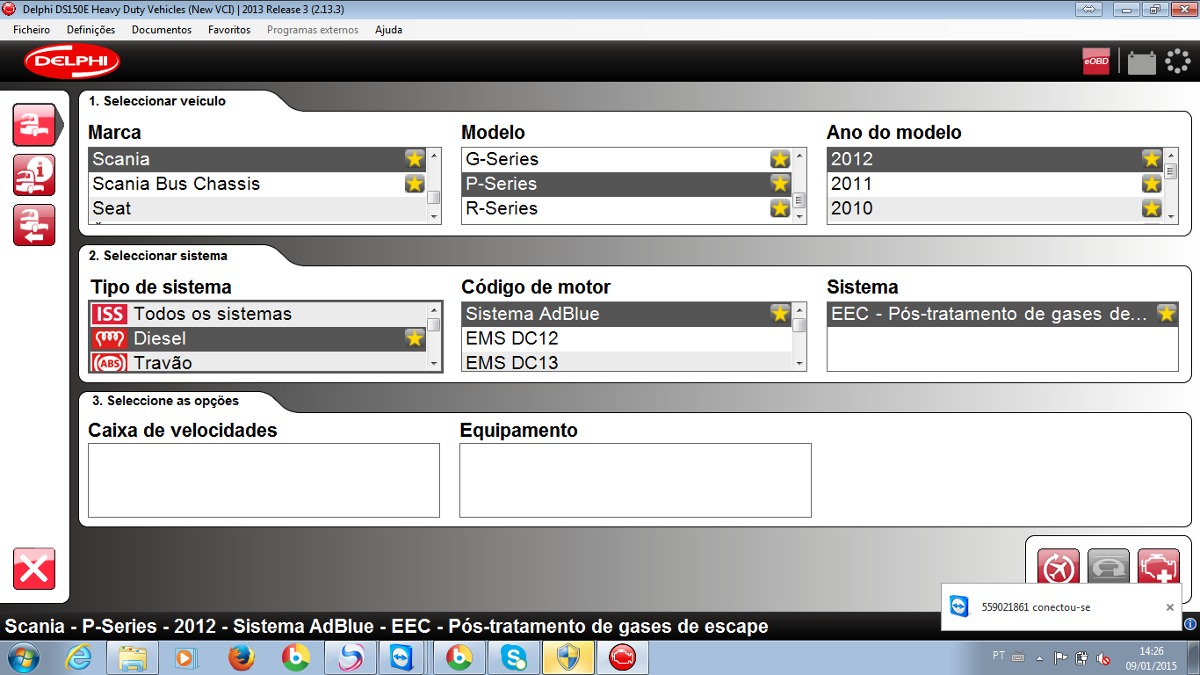Show hidden tray icons arrow
Image resolution: width=1200 pixels, height=675 pixels.
tap(1039, 658)
